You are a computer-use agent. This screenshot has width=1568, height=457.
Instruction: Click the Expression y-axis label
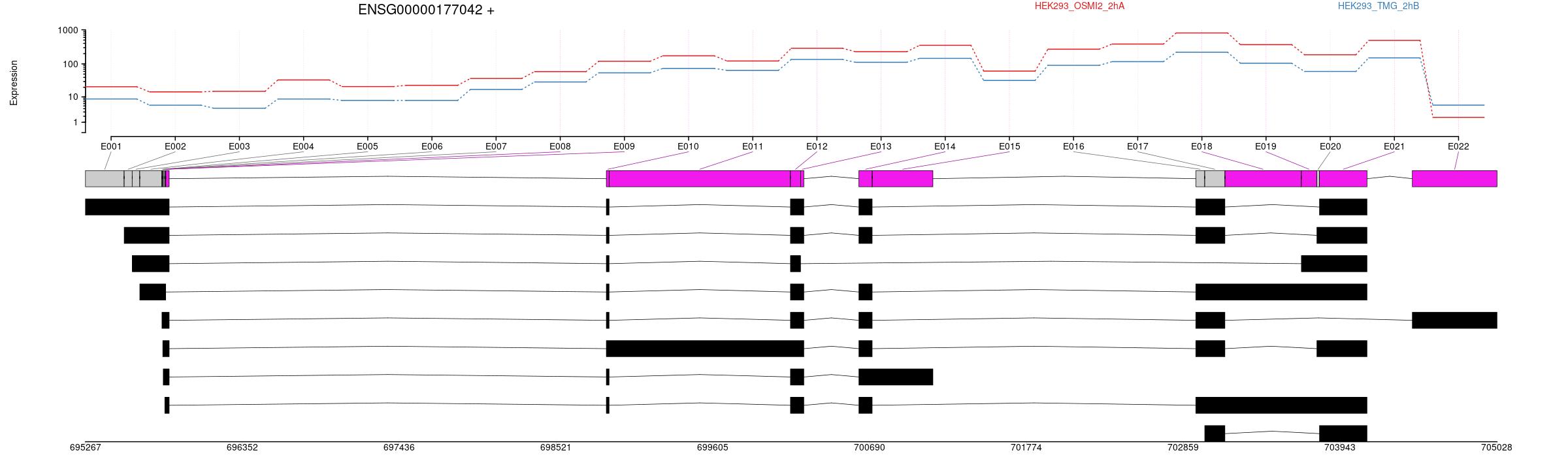(14, 83)
